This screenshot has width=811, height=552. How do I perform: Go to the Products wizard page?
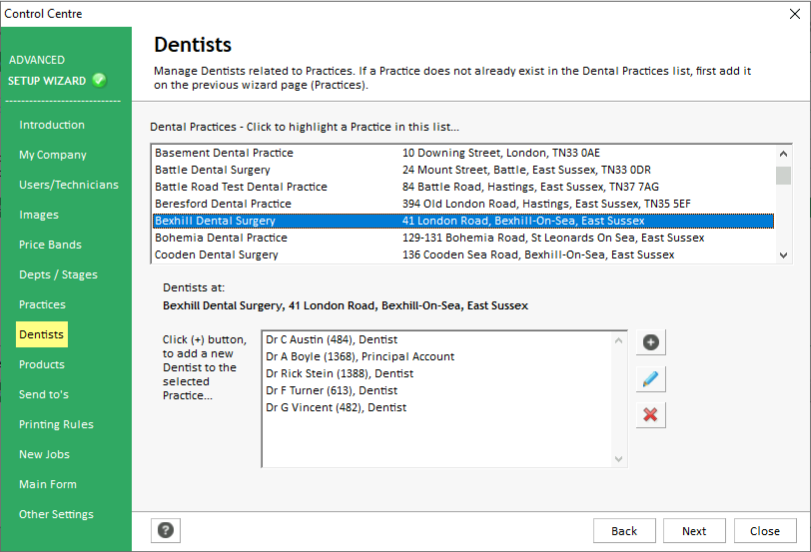[42, 365]
